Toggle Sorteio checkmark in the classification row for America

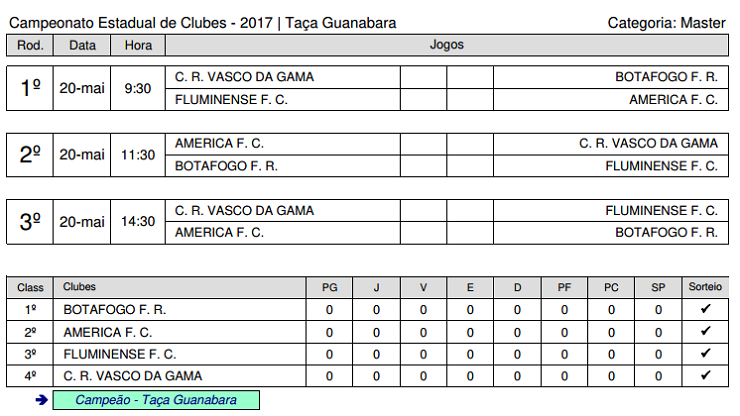click(705, 332)
